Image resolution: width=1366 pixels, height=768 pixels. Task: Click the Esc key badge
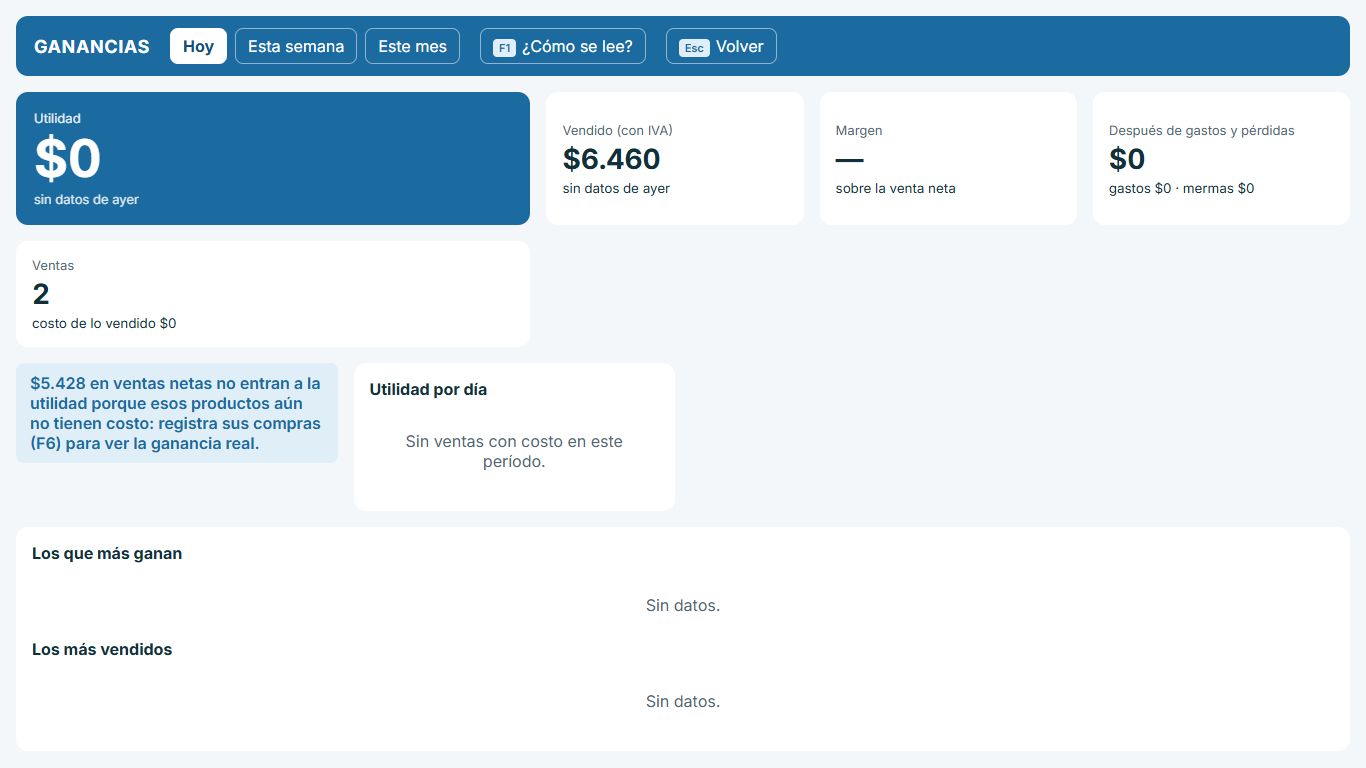[x=694, y=47]
